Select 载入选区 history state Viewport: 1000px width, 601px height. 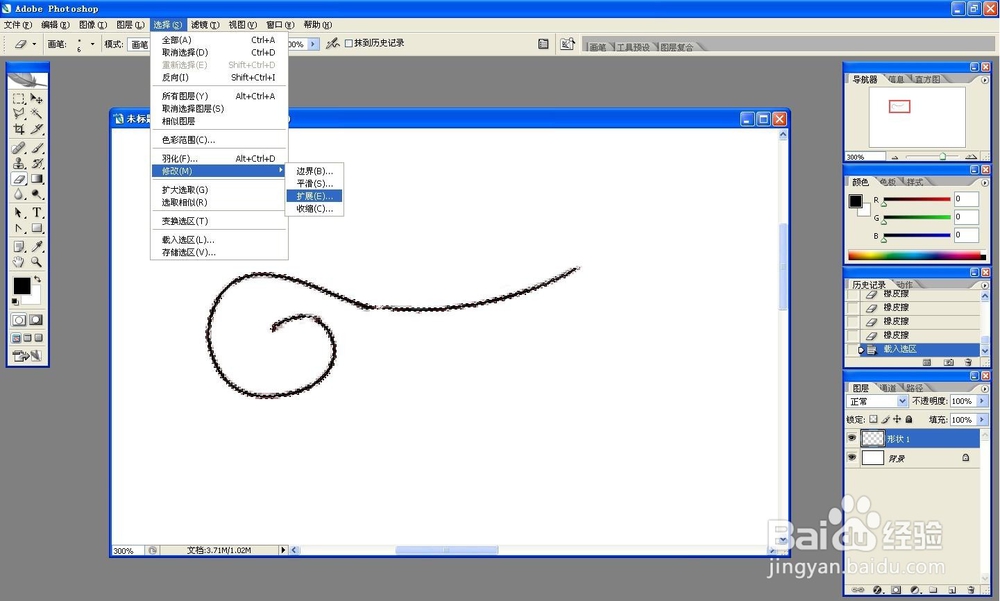(x=918, y=349)
